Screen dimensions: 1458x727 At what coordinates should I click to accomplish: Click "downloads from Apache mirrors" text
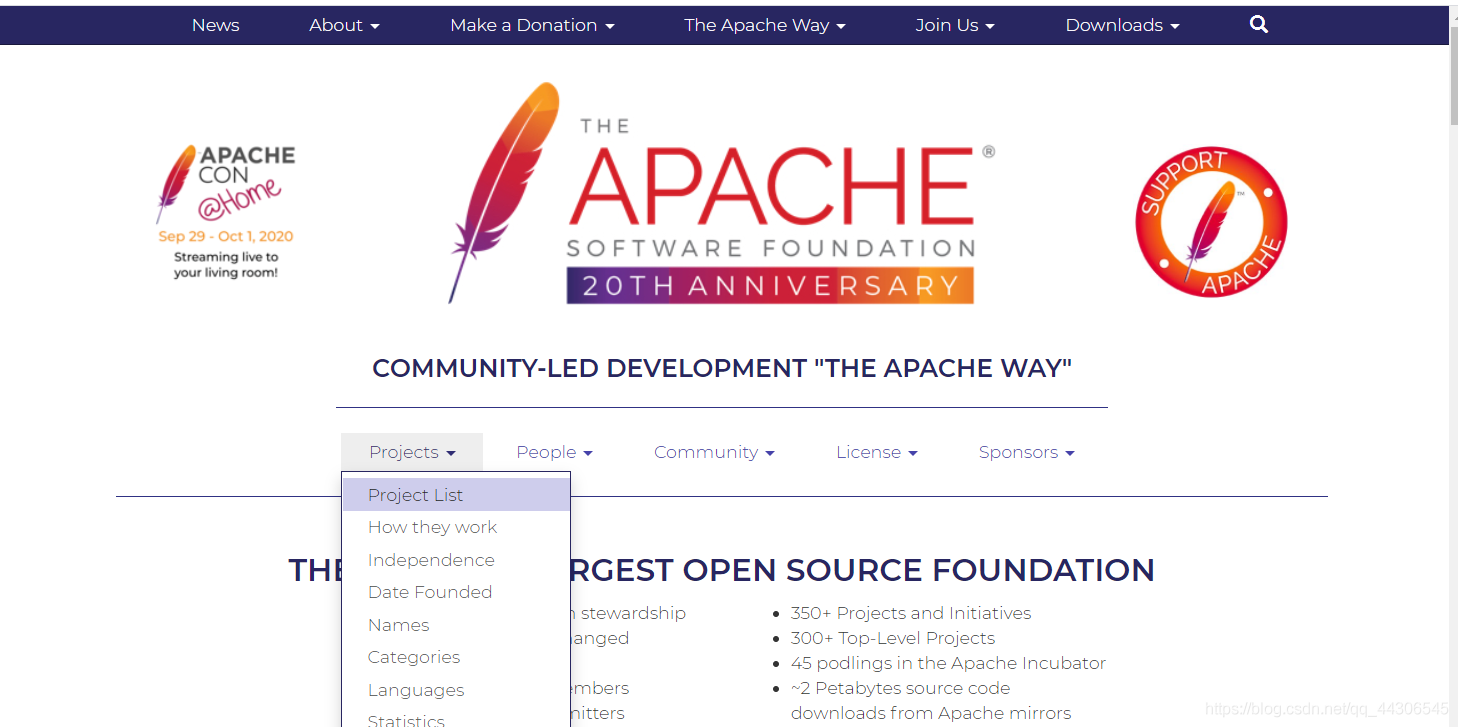(x=931, y=713)
